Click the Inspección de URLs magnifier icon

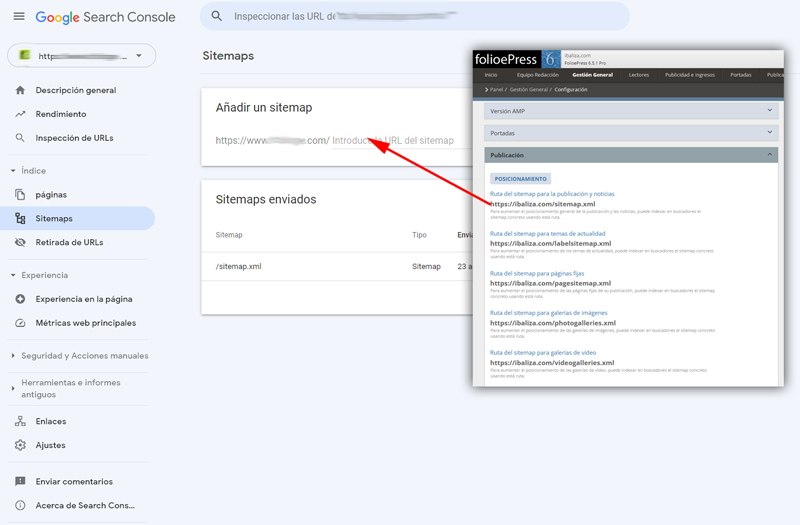(20, 138)
